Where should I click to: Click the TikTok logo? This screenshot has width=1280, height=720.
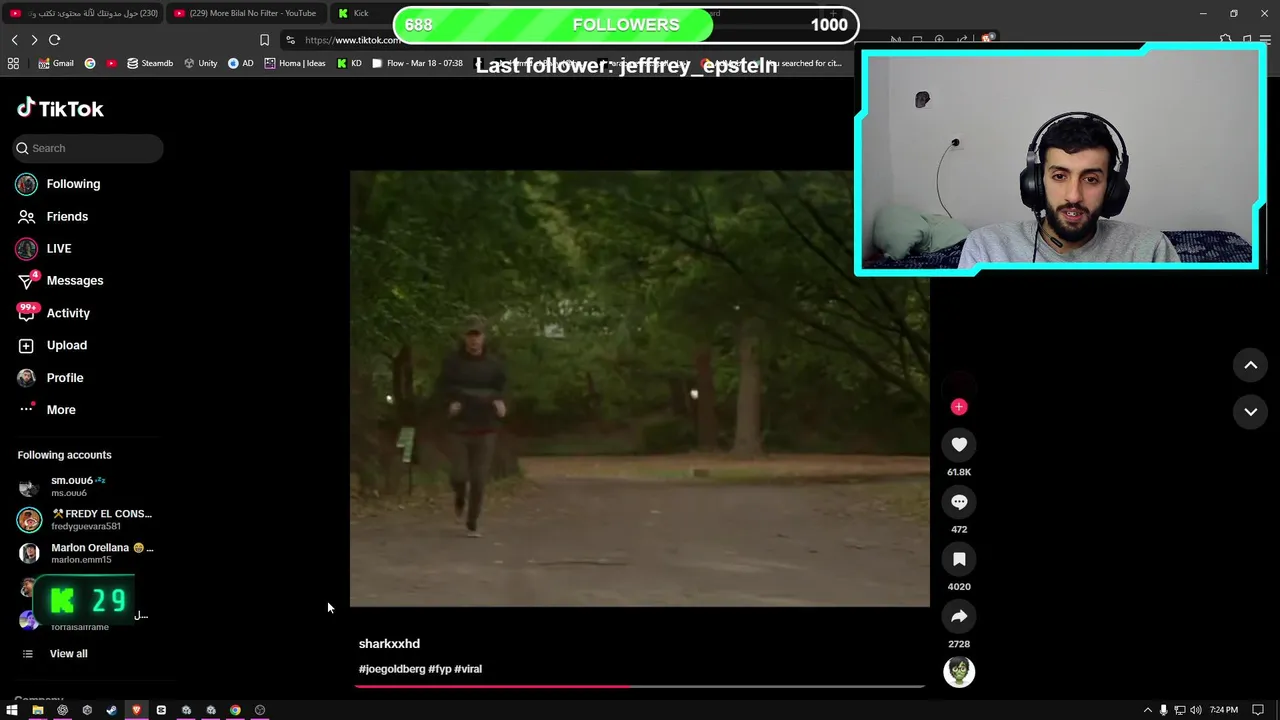pos(60,108)
